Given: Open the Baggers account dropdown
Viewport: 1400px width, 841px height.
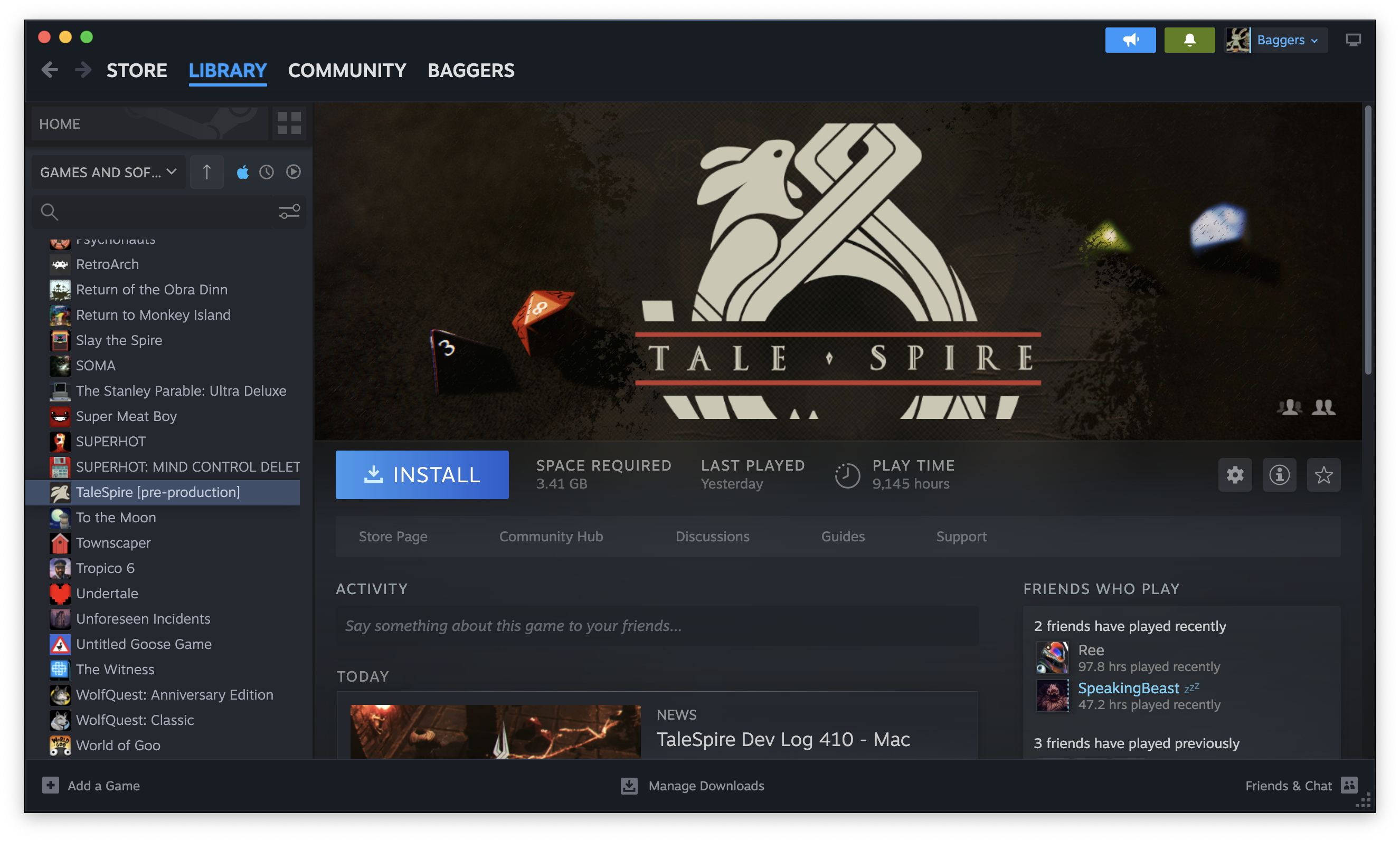Looking at the screenshot, I should click(x=1286, y=40).
